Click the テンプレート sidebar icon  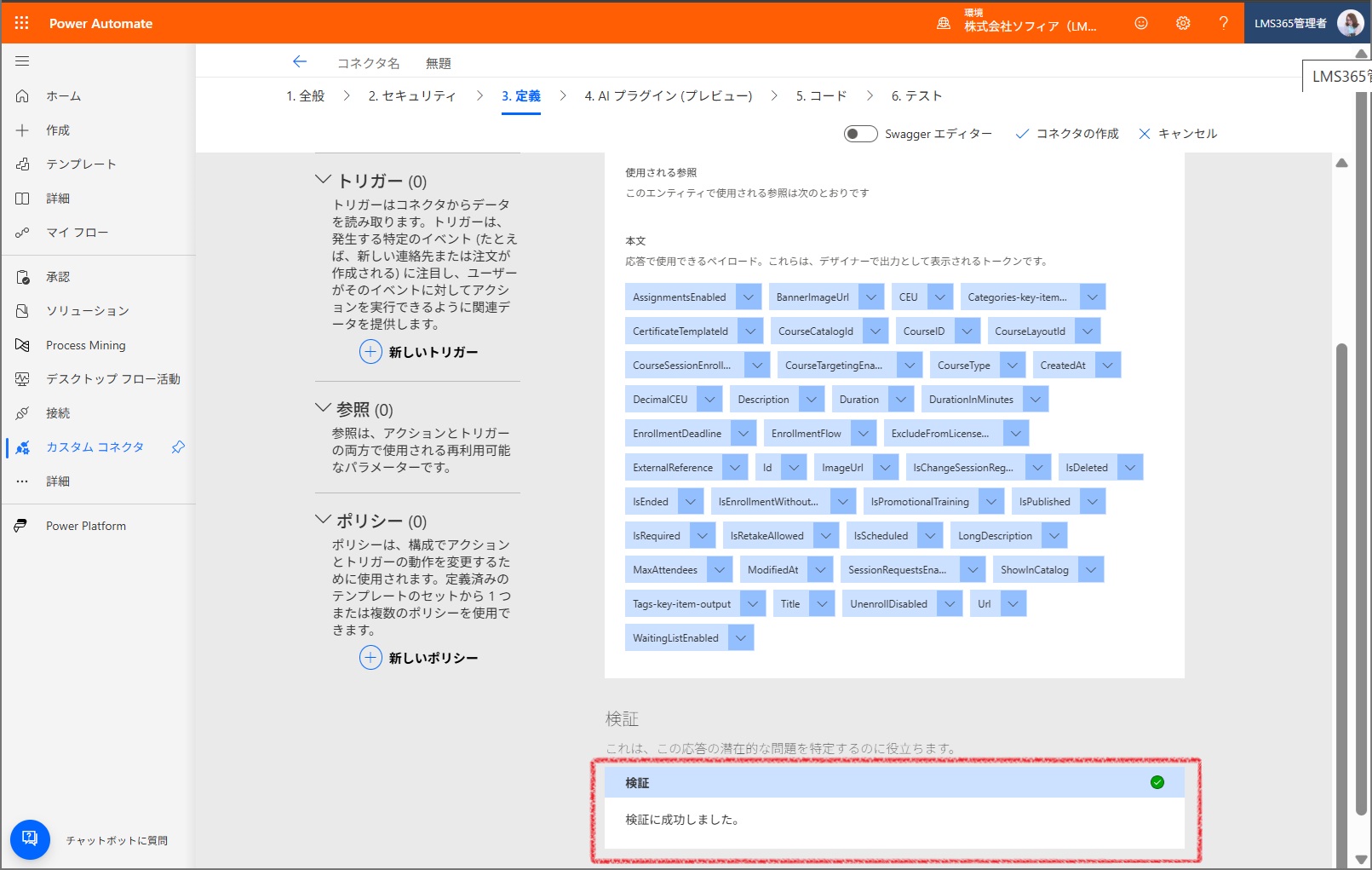(22, 164)
